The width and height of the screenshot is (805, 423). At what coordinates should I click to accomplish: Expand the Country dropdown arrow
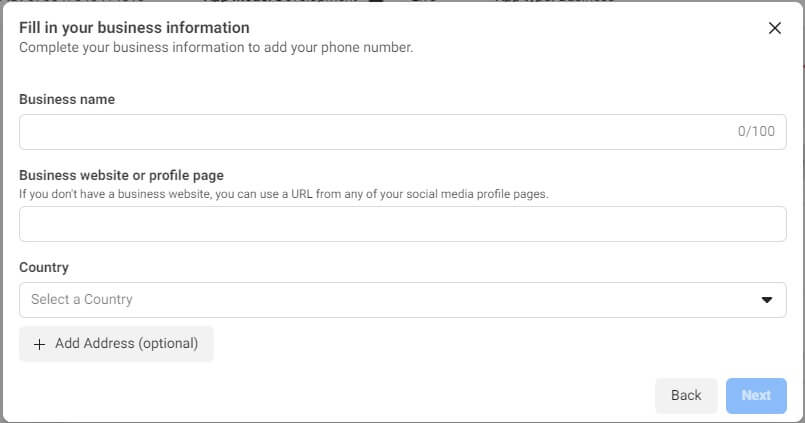point(767,300)
